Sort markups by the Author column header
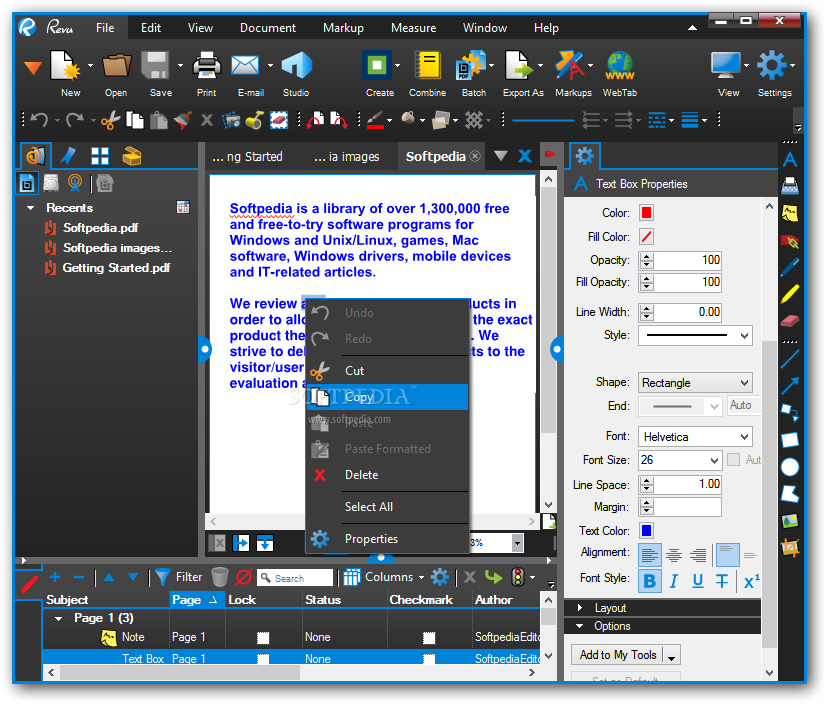This screenshot has height=704, width=827. point(494,600)
